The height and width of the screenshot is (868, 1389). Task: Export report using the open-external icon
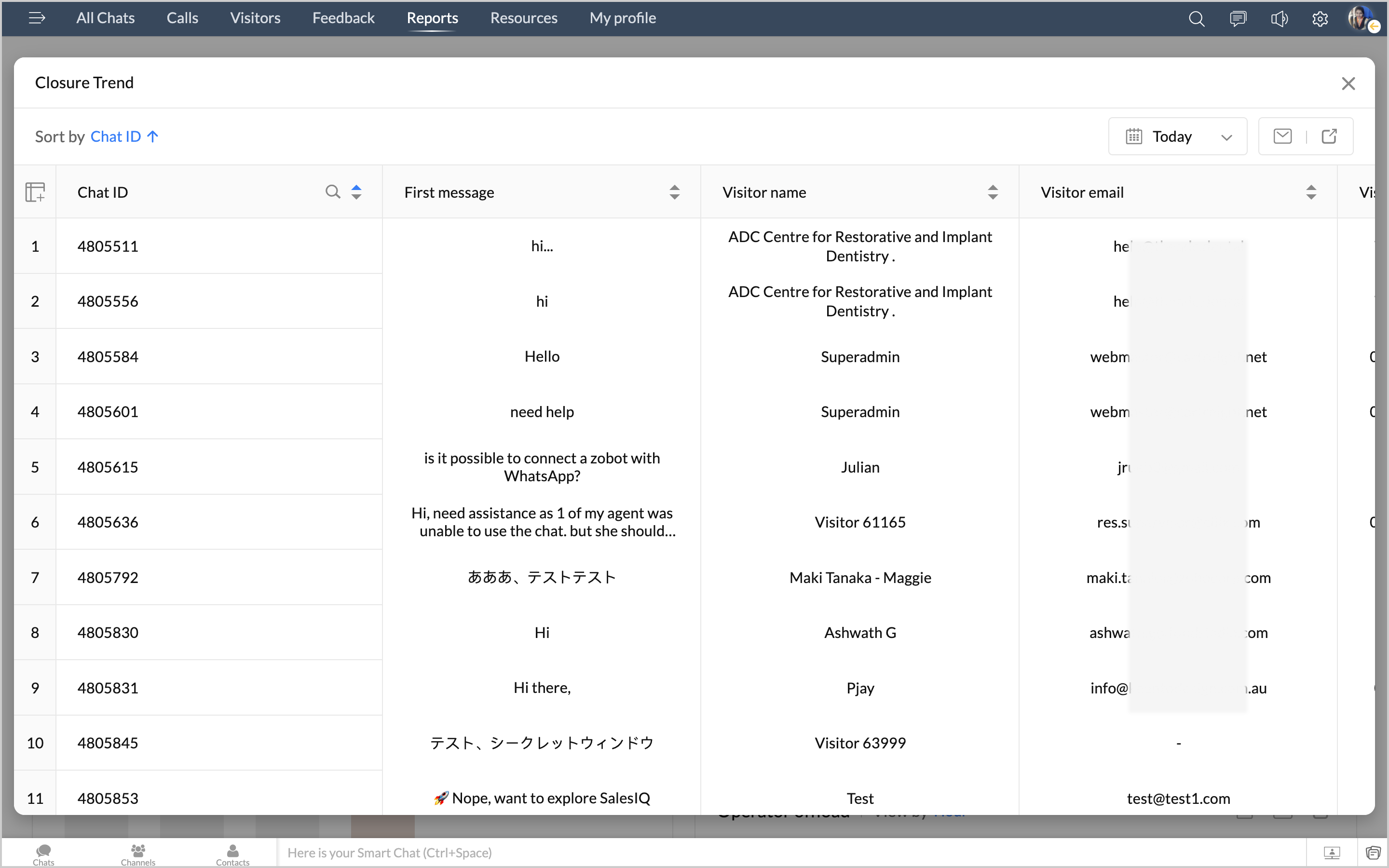pos(1329,136)
